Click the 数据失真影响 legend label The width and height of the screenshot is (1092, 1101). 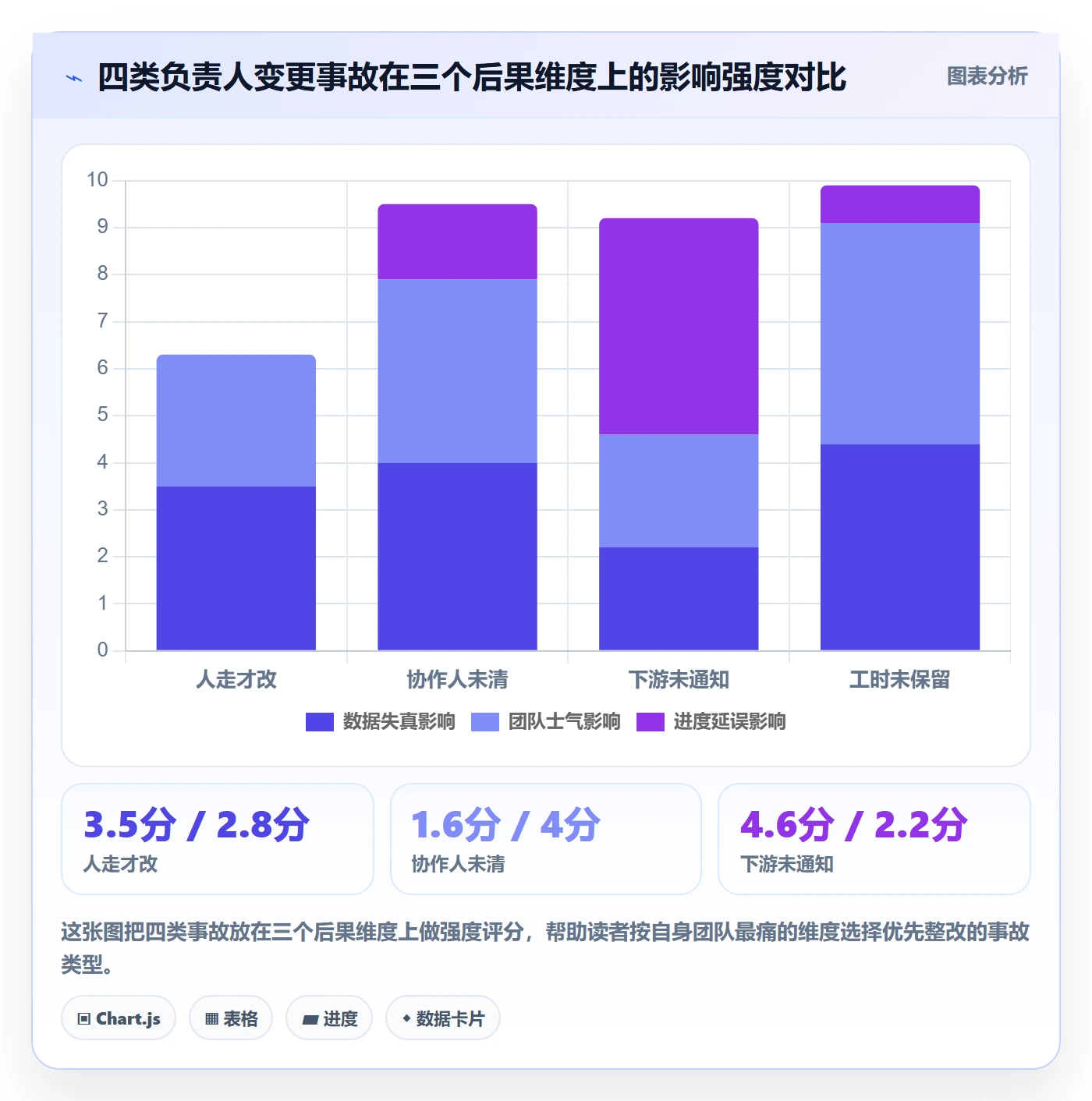point(399,722)
